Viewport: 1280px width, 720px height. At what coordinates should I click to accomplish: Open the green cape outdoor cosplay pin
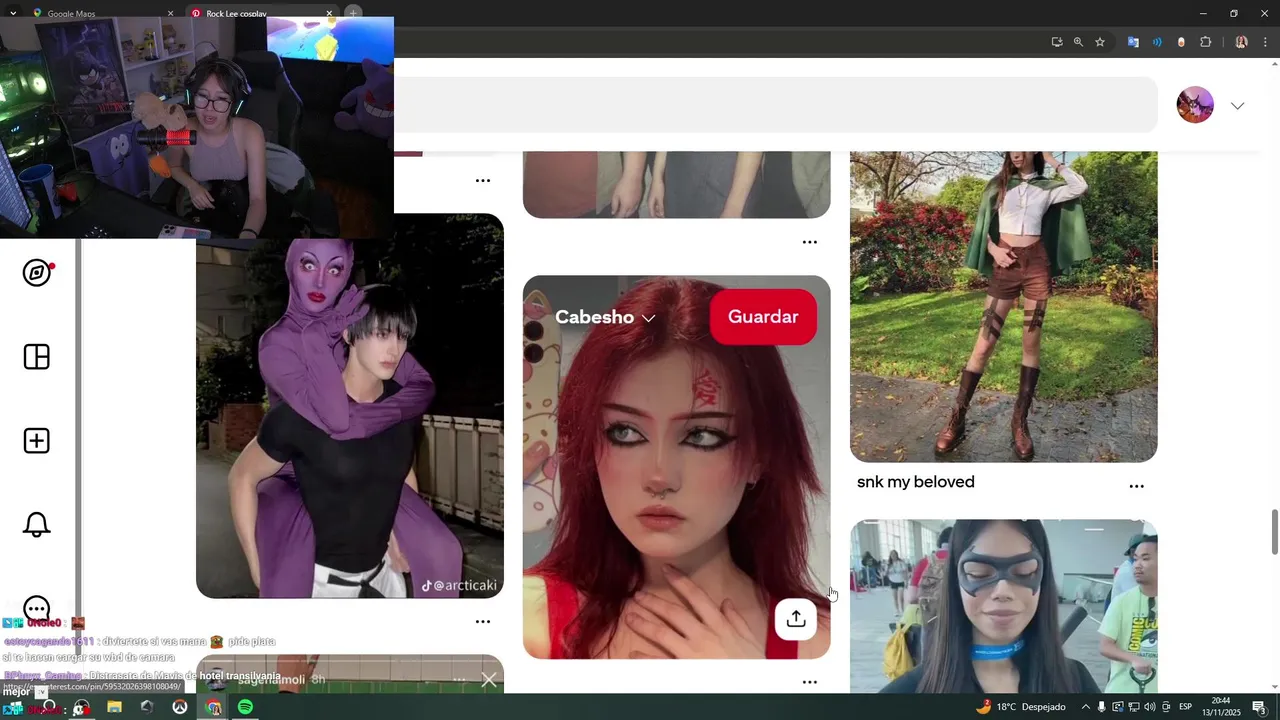coord(1004,306)
